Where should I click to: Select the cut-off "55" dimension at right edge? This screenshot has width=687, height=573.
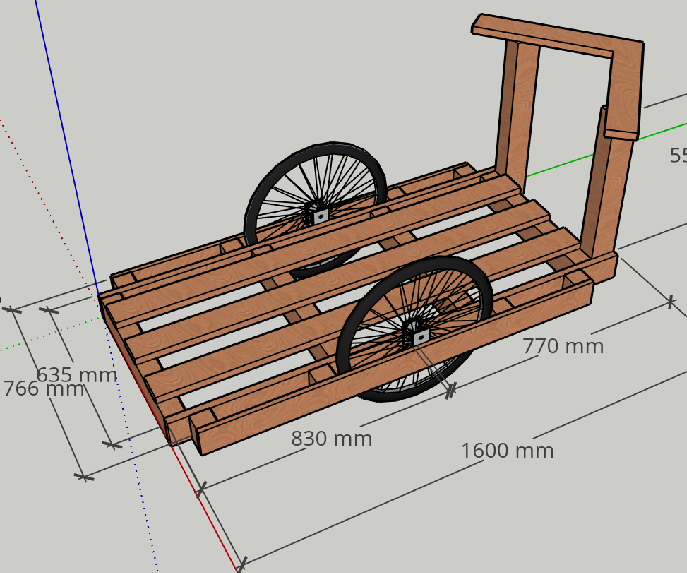(678, 155)
